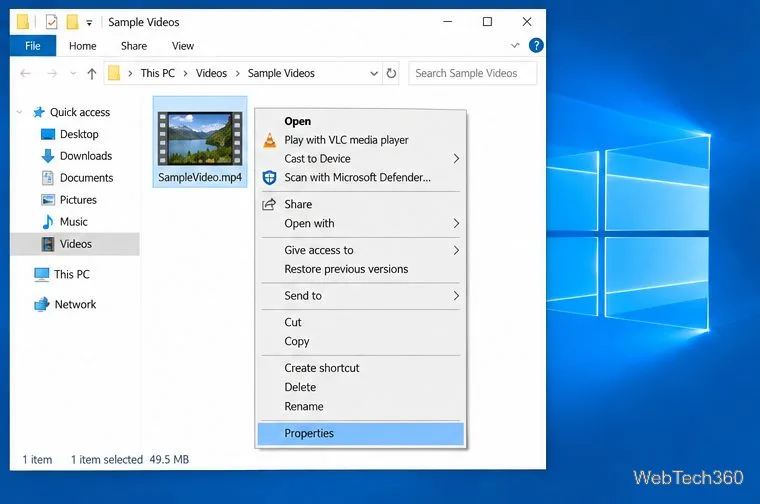Click This PC in the address breadcrumb
Screen dimensions: 760x504
point(158,73)
